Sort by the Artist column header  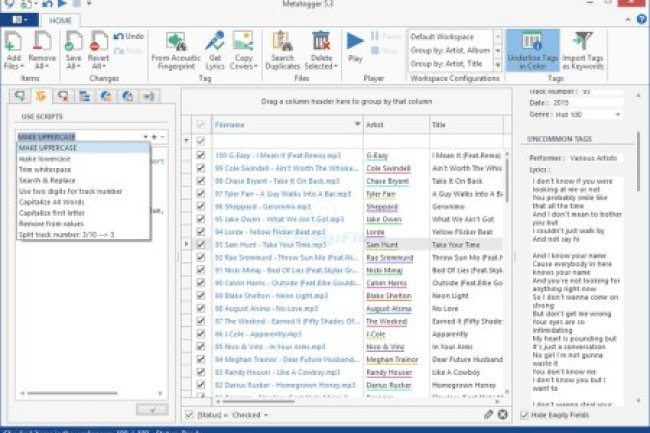pyautogui.click(x=396, y=124)
